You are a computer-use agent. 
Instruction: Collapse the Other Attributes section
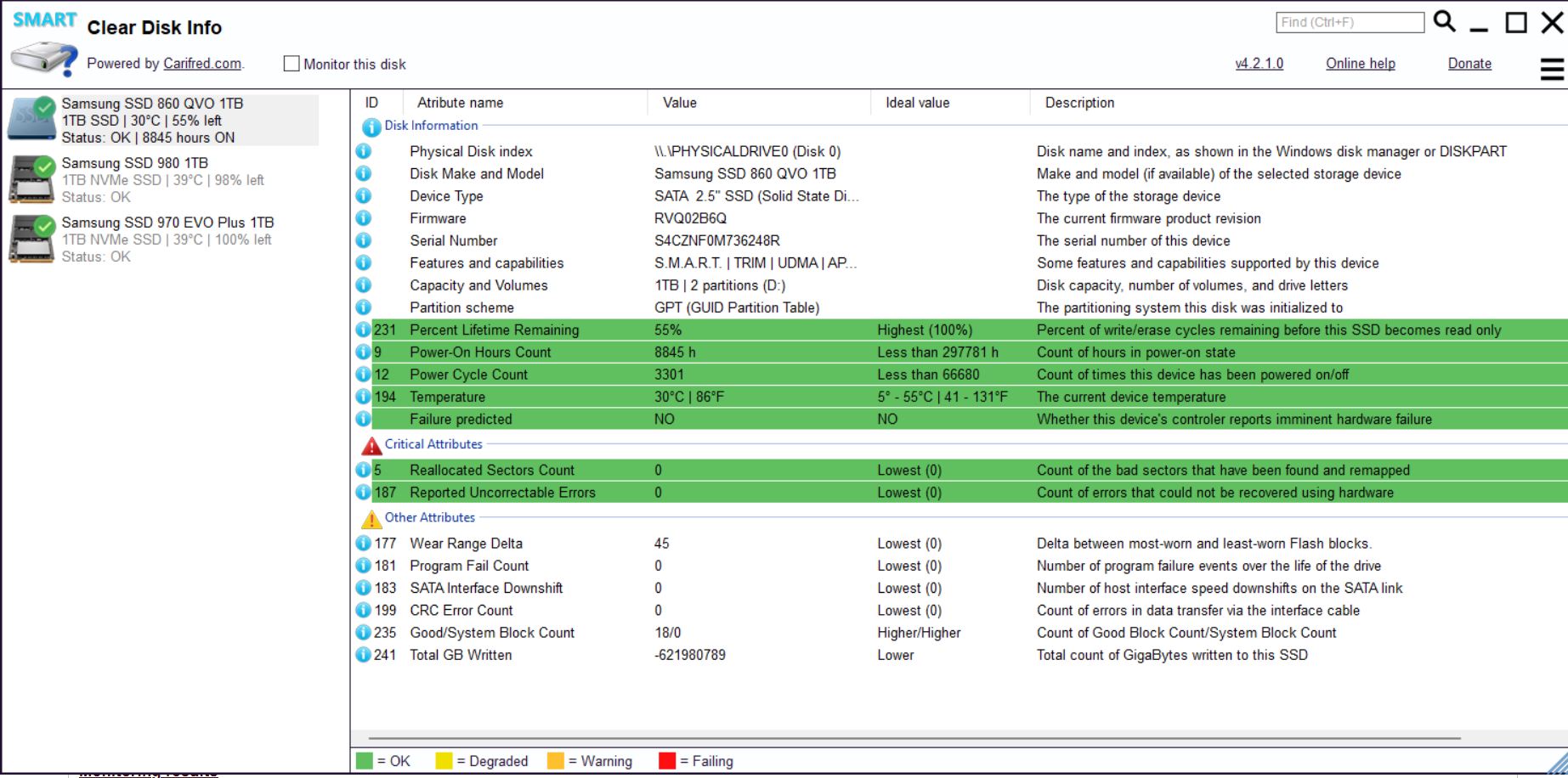[x=429, y=517]
